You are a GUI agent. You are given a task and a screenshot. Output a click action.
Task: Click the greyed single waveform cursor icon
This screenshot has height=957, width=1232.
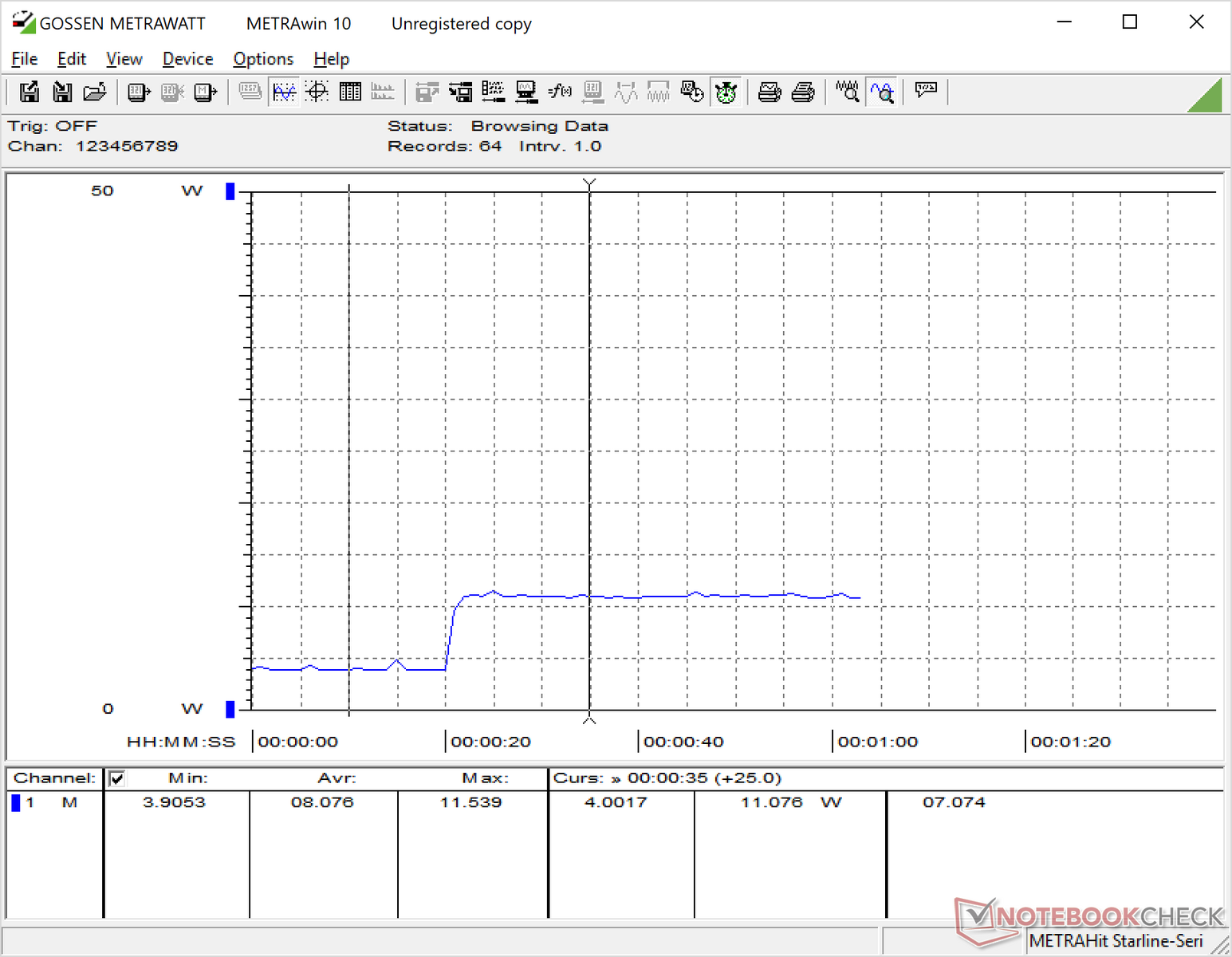pyautogui.click(x=626, y=93)
